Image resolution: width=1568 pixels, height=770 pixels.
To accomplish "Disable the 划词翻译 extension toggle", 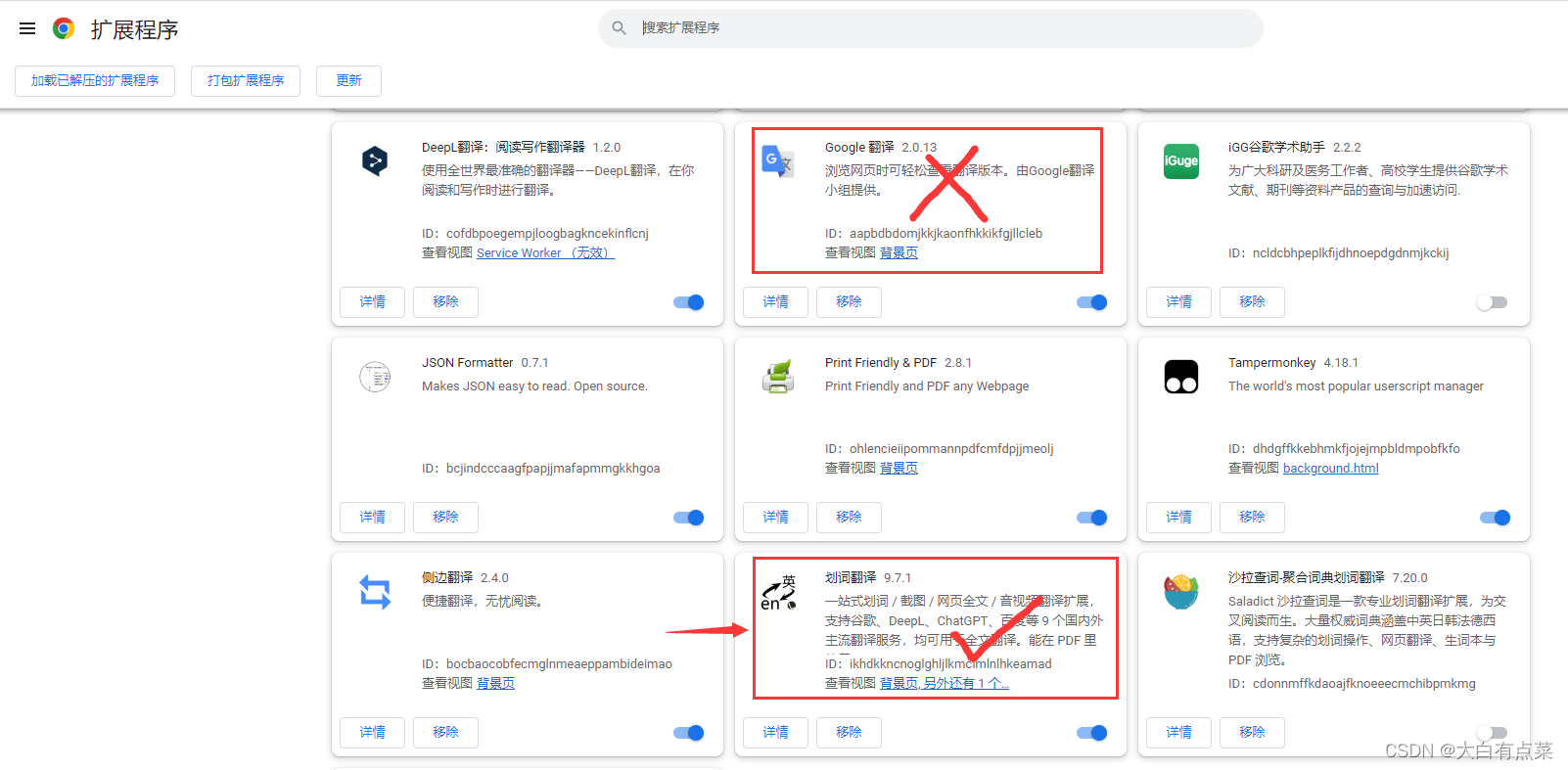I will click(1092, 733).
